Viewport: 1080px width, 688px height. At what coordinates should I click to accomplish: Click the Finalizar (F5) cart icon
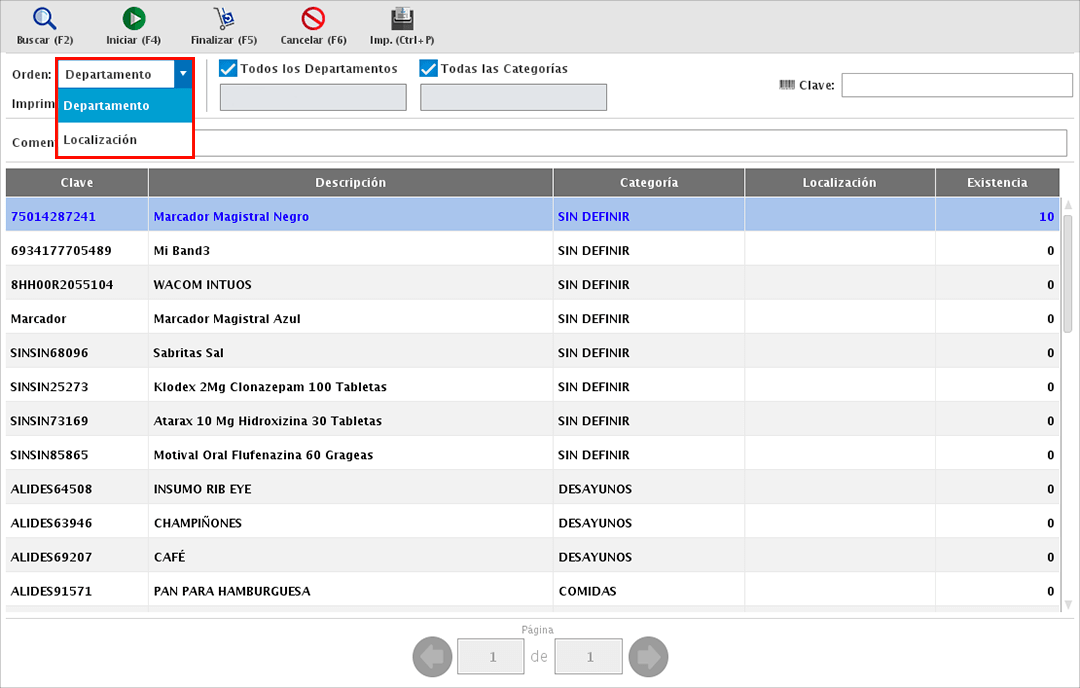coord(223,19)
